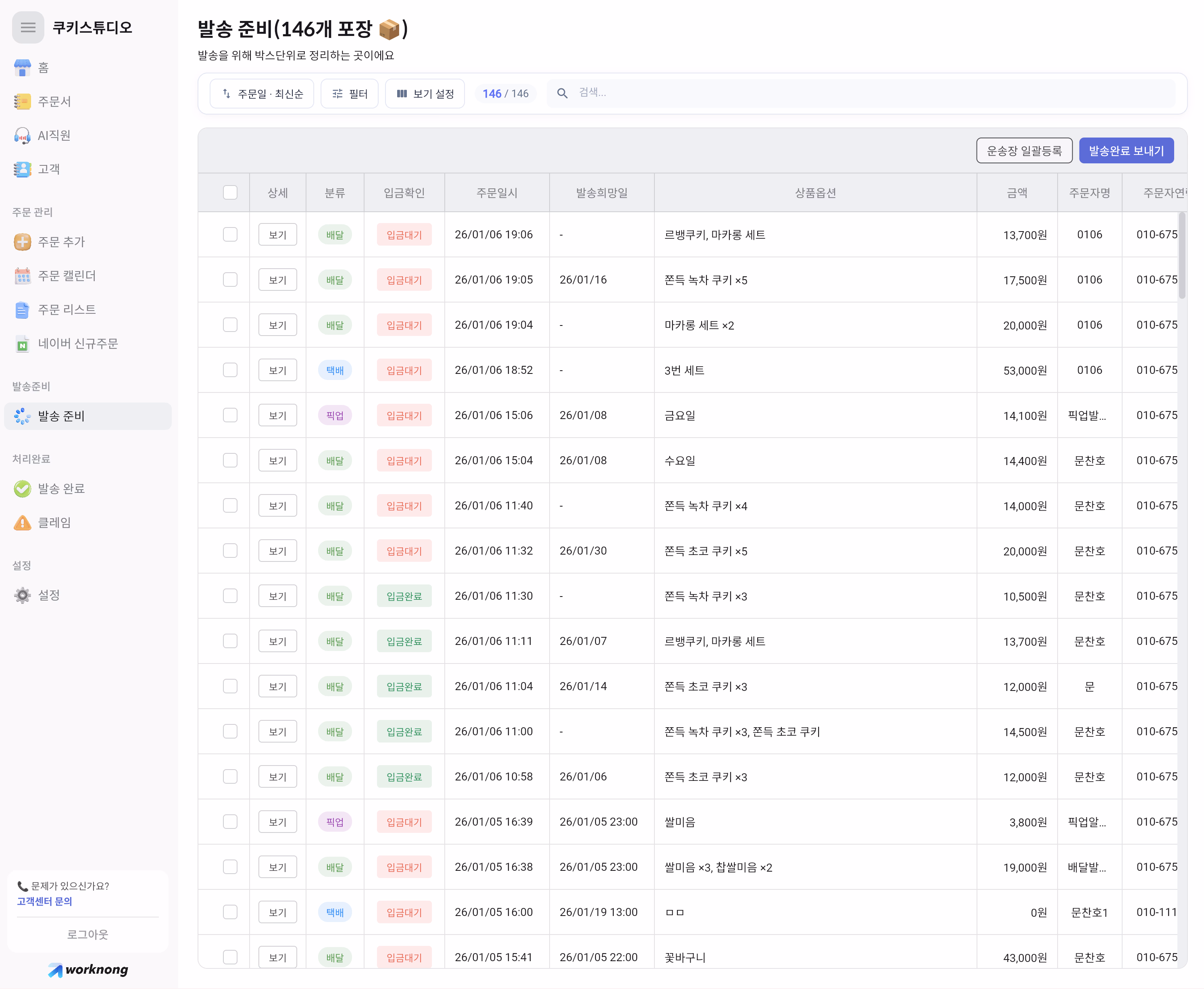Open the 주문 캘린더 calendar icon
The width and height of the screenshot is (1204, 989).
tap(22, 276)
